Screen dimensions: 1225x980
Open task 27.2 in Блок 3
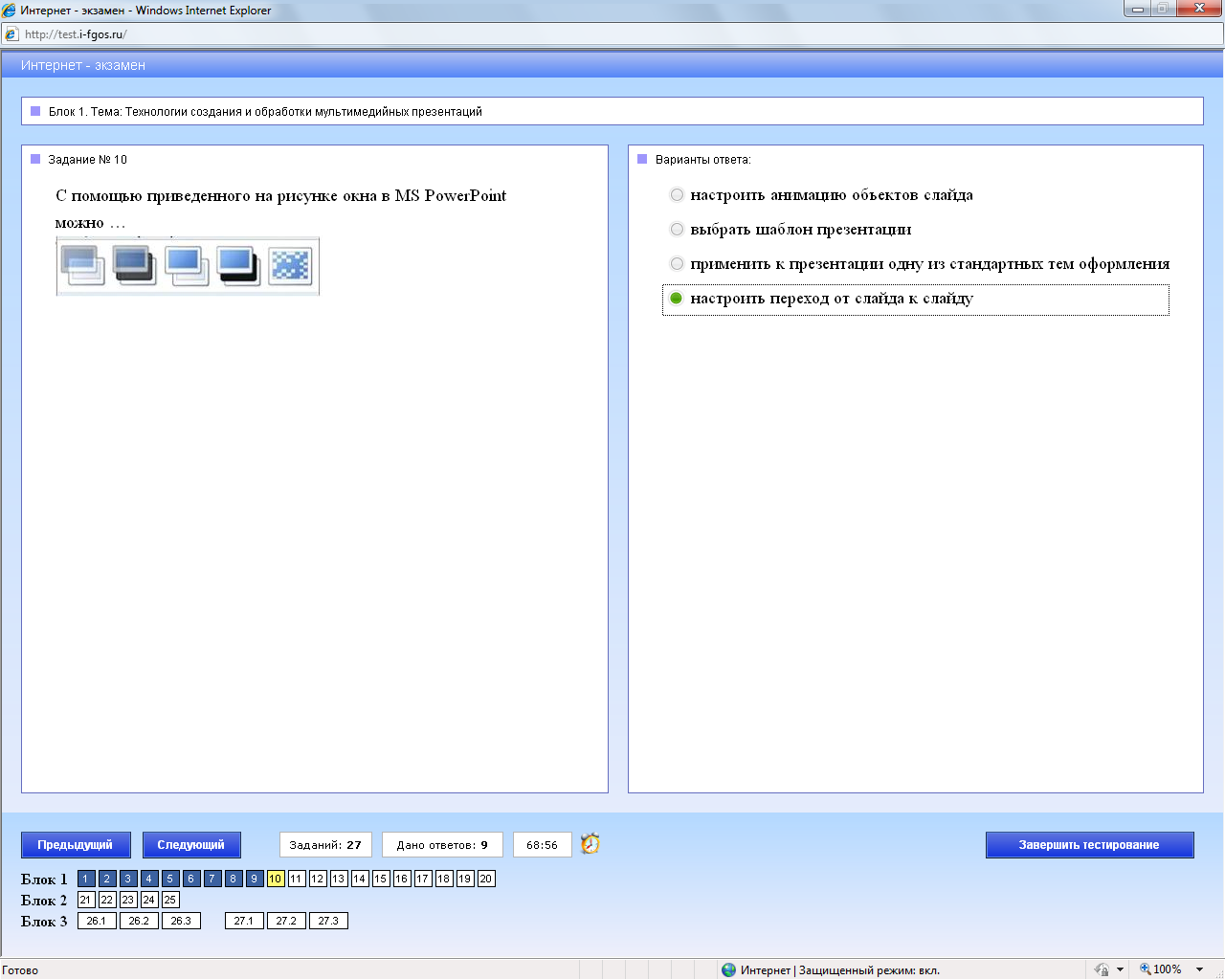tap(286, 921)
